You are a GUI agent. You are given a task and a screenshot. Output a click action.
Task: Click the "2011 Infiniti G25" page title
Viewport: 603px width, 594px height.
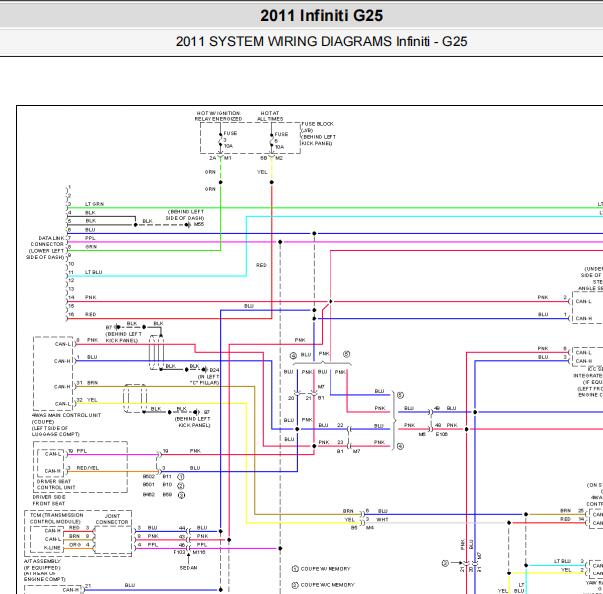(x=321, y=16)
